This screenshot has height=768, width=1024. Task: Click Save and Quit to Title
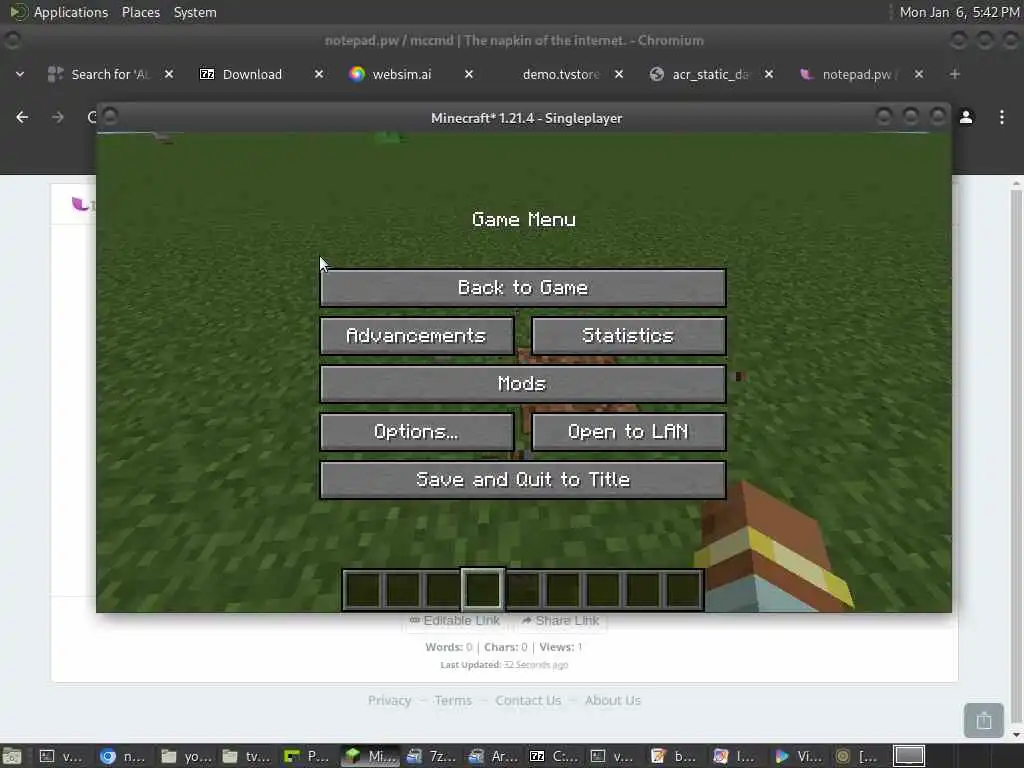522,480
